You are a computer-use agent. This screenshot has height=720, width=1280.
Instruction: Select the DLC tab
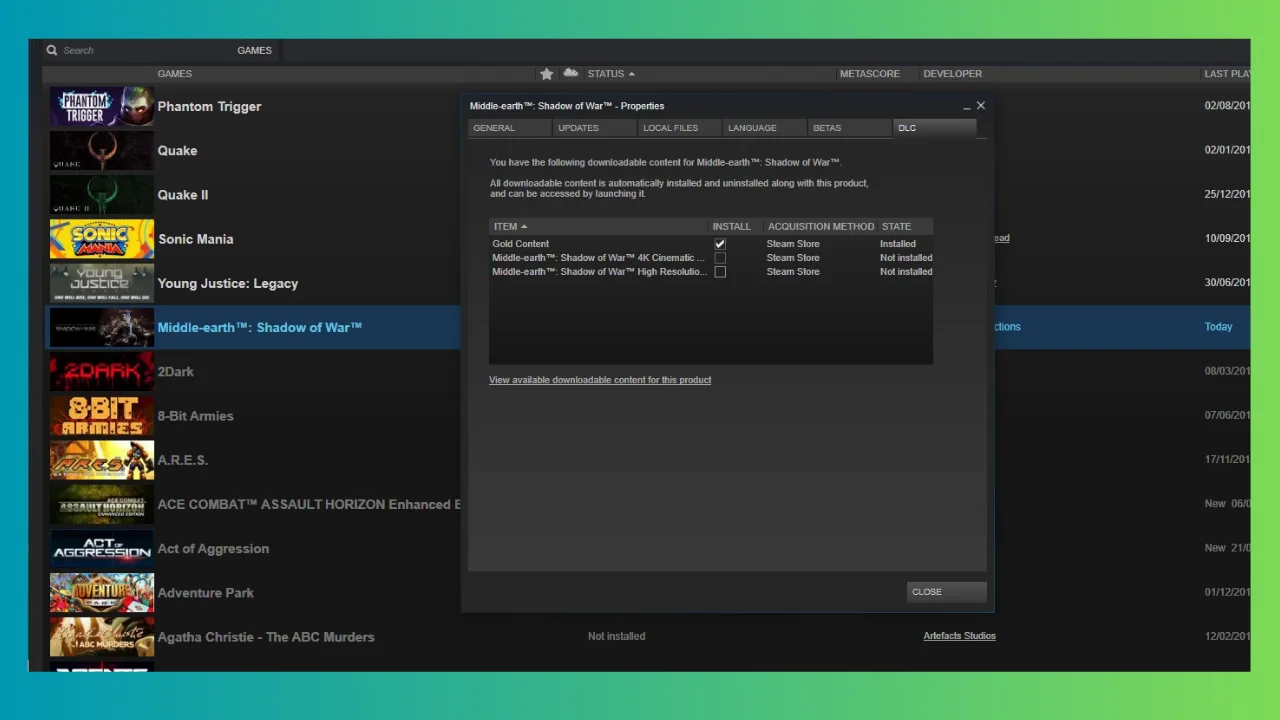[934, 128]
